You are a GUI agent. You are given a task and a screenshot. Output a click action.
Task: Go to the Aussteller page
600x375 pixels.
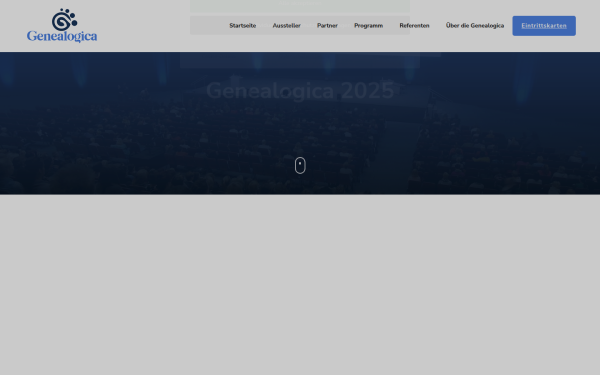tap(287, 26)
